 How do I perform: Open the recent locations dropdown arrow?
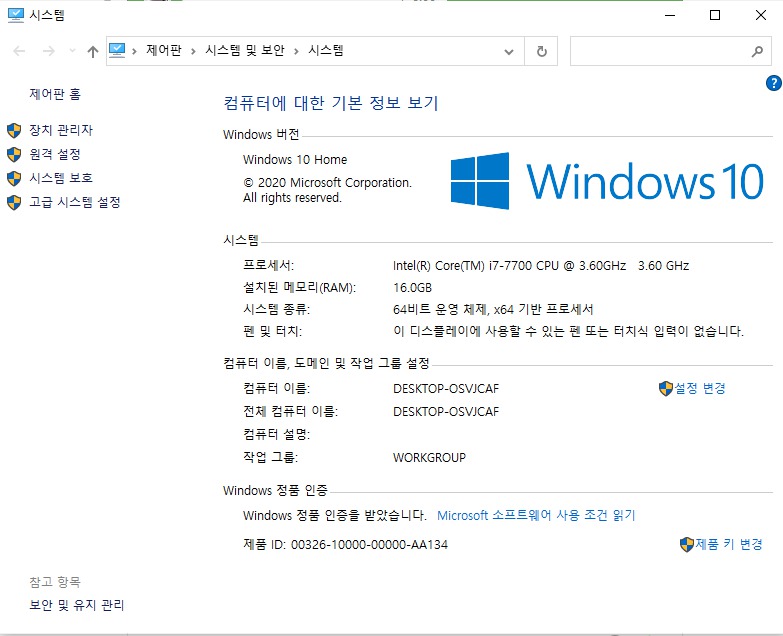pyautogui.click(x=72, y=50)
